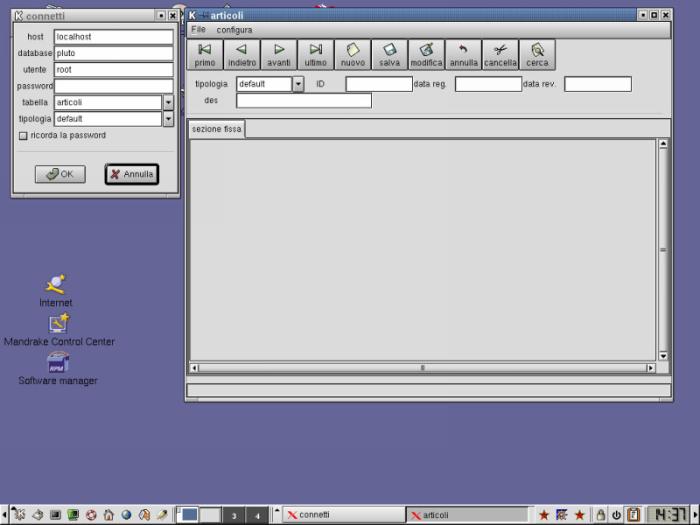Open the configura menu
700x525 pixels.
point(234,30)
